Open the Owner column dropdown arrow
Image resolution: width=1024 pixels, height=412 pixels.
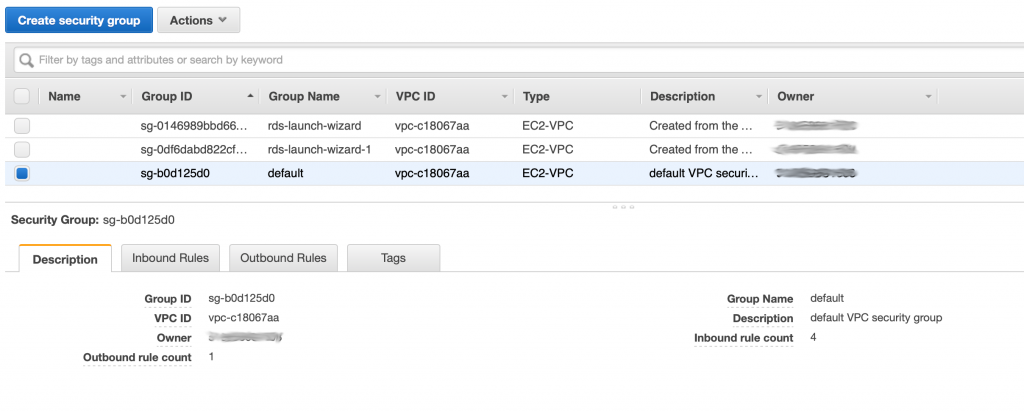[x=928, y=97]
